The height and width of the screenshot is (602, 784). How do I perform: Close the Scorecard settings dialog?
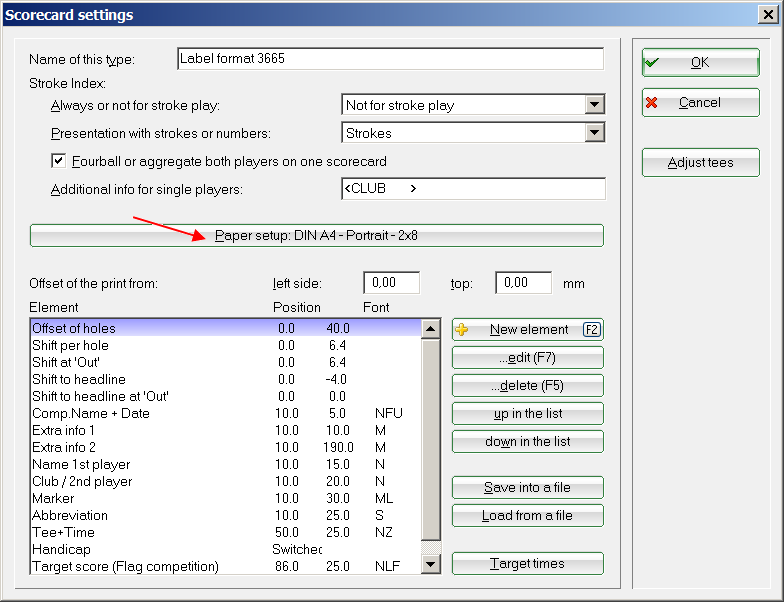pos(767,15)
